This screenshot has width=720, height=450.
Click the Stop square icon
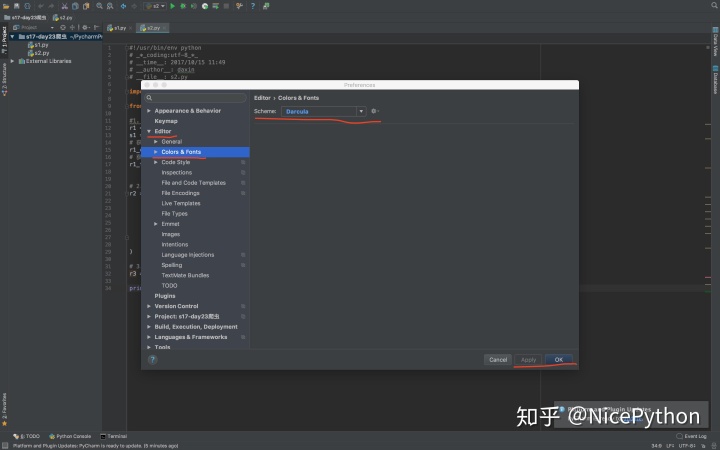(226, 6)
